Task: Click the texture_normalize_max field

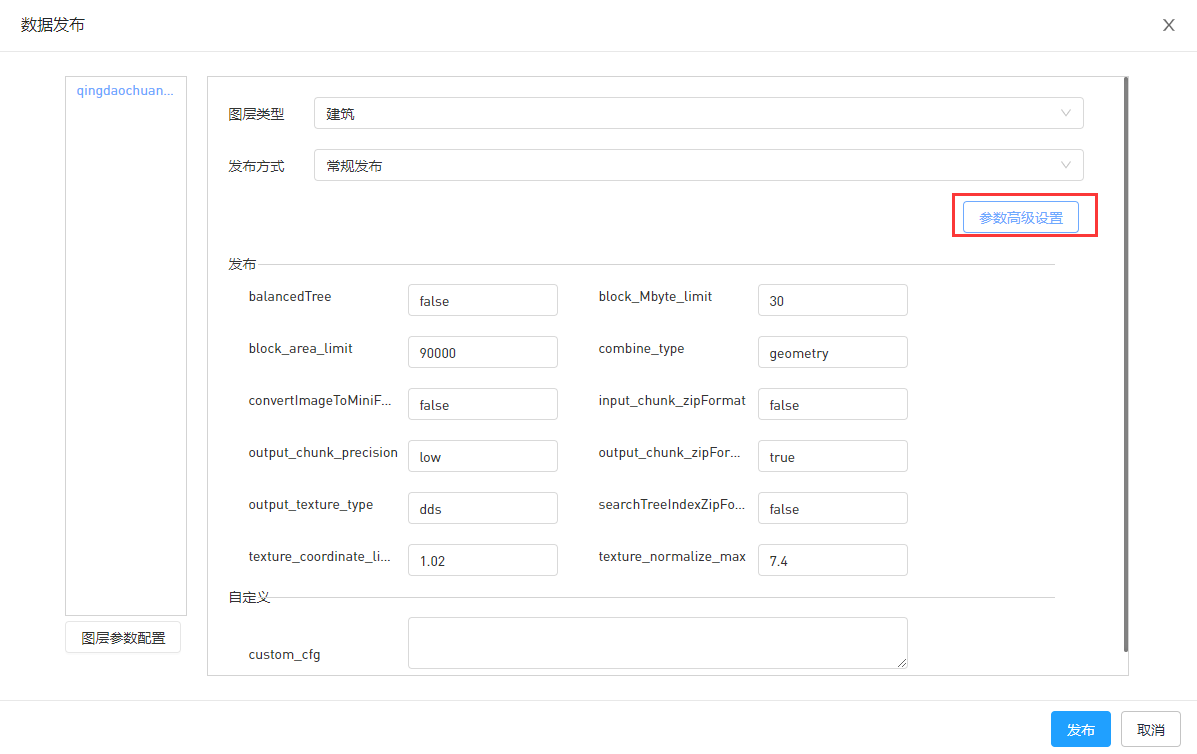Action: point(832,560)
